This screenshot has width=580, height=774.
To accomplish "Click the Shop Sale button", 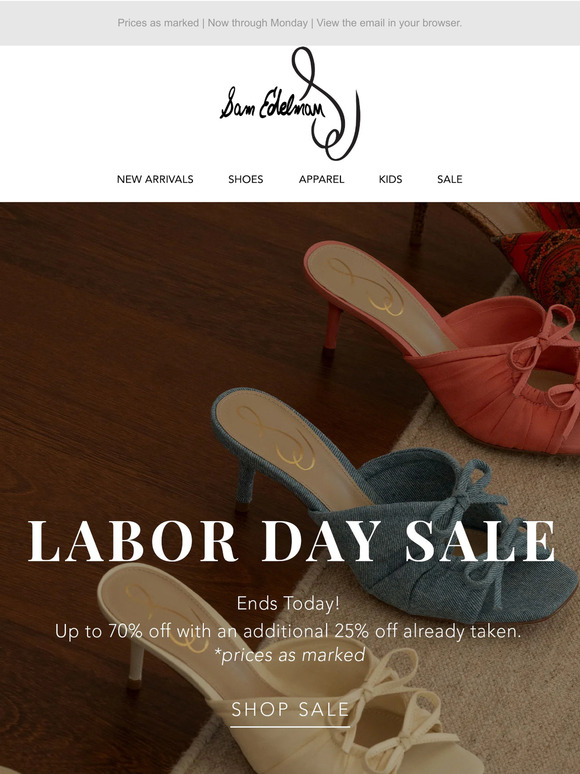I will tap(290, 710).
